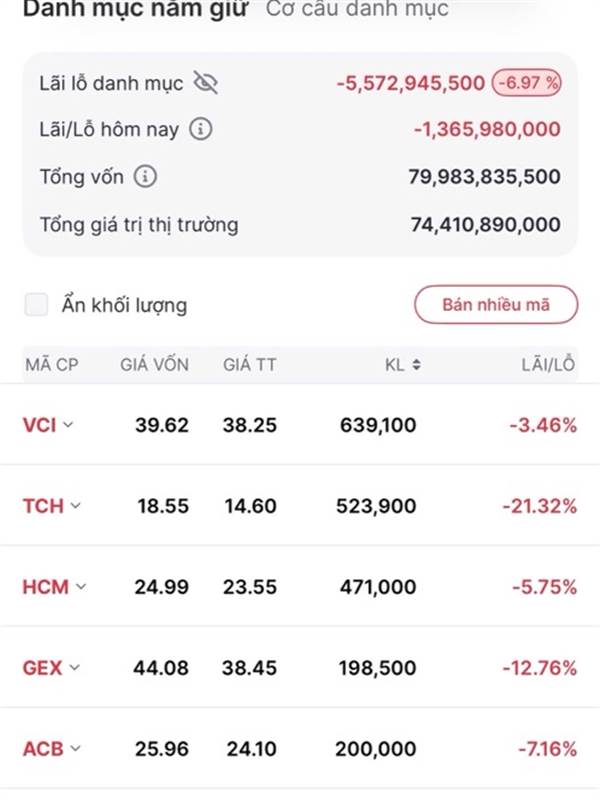Enable the Ẩn khối lượng checkbox

tap(37, 305)
